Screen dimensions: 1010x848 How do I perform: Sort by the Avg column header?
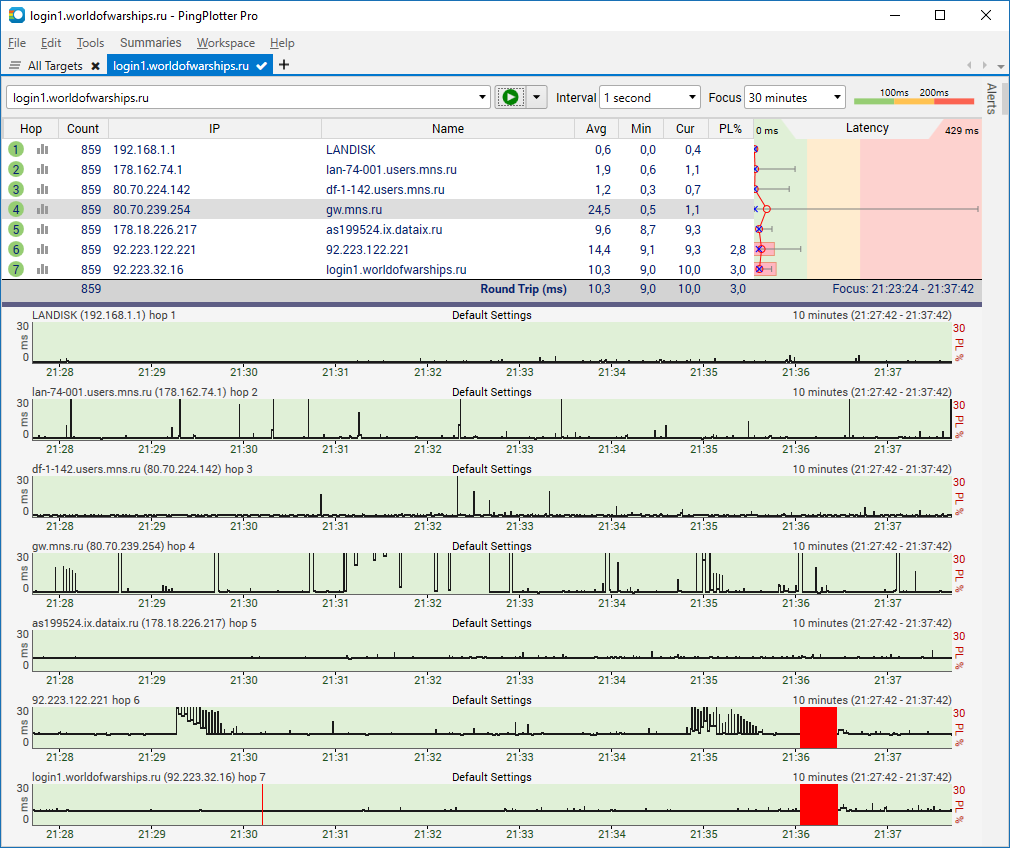[596, 129]
